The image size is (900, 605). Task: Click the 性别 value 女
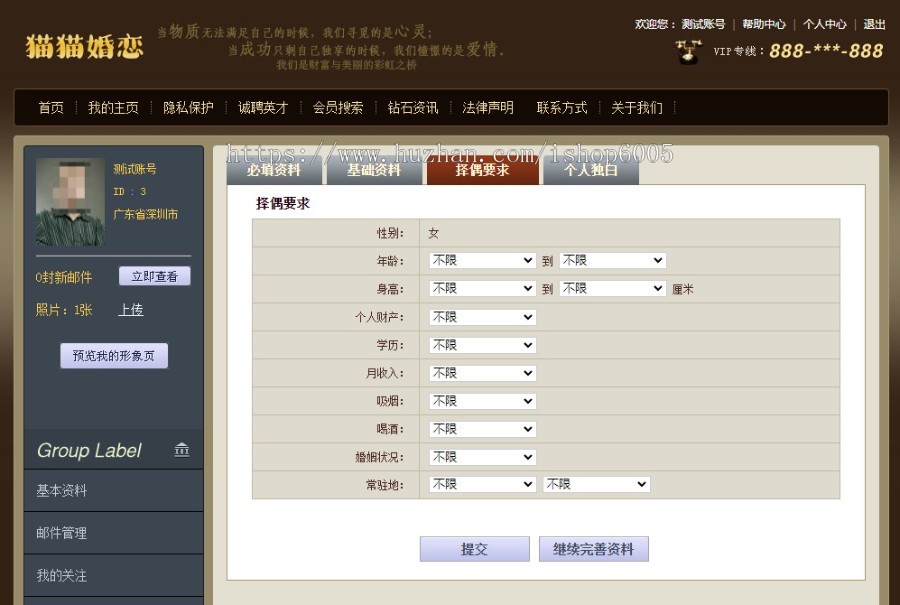coord(433,233)
